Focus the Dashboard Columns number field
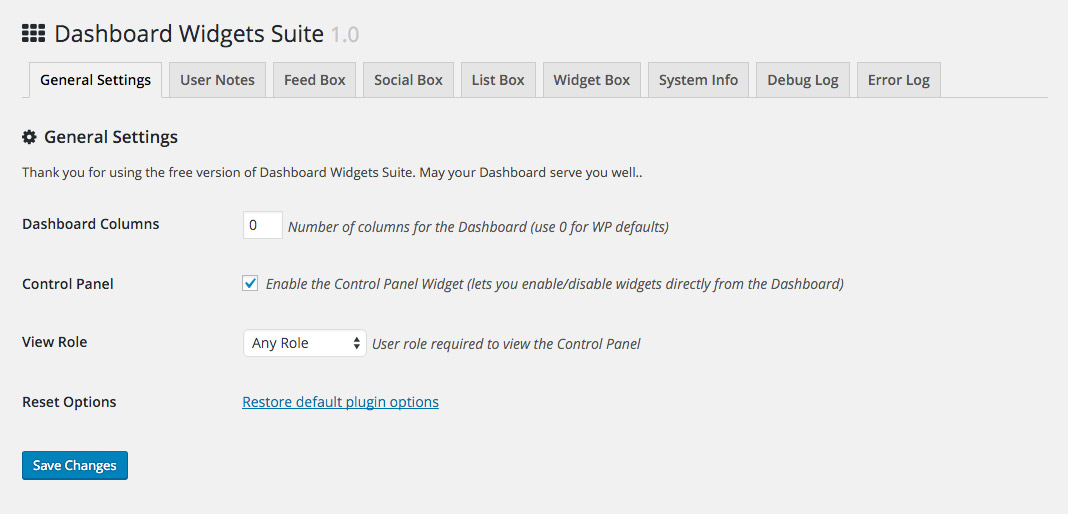1068x514 pixels. click(263, 225)
